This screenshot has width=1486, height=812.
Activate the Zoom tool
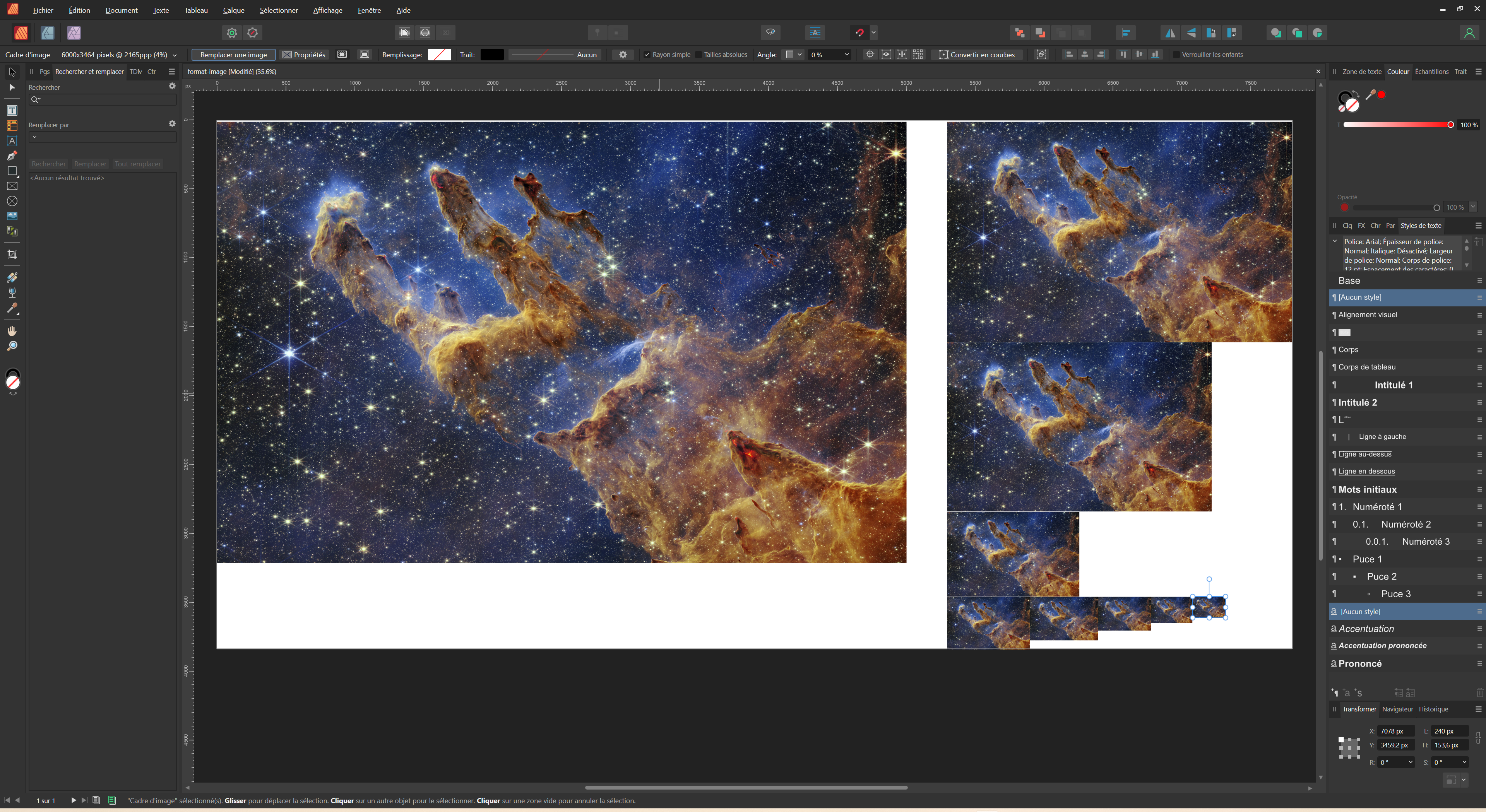(x=12, y=346)
